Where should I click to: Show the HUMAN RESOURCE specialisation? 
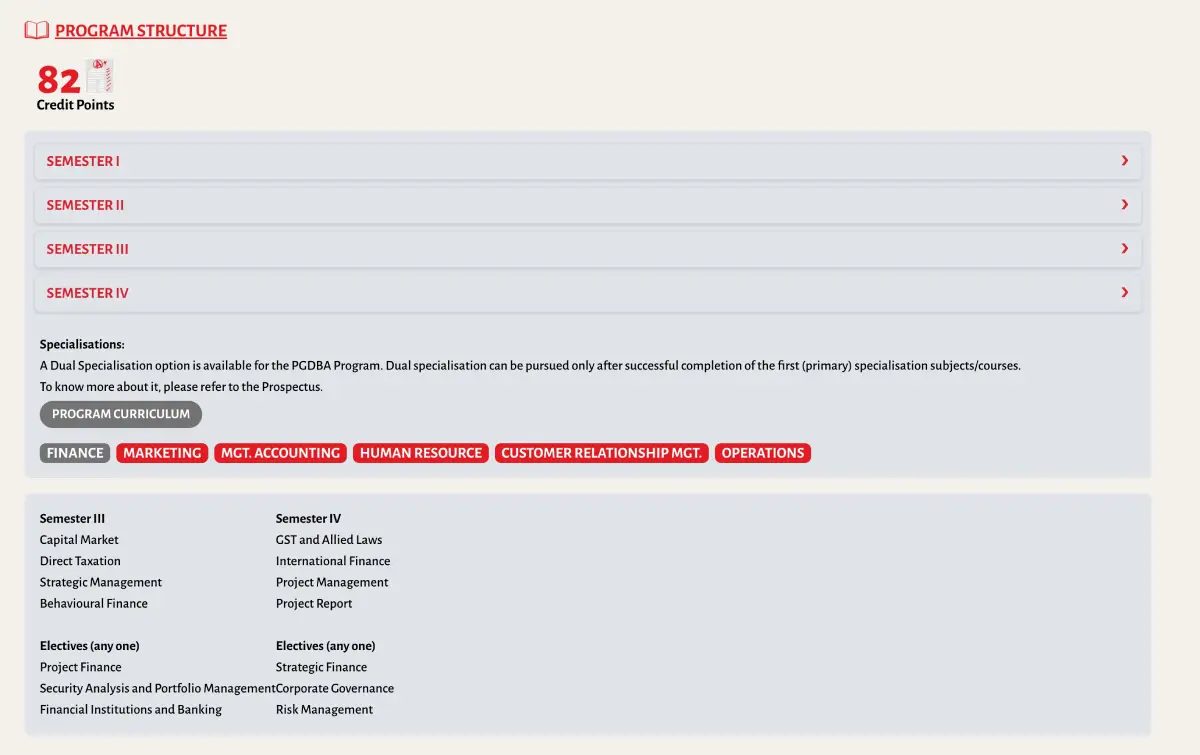coord(421,453)
